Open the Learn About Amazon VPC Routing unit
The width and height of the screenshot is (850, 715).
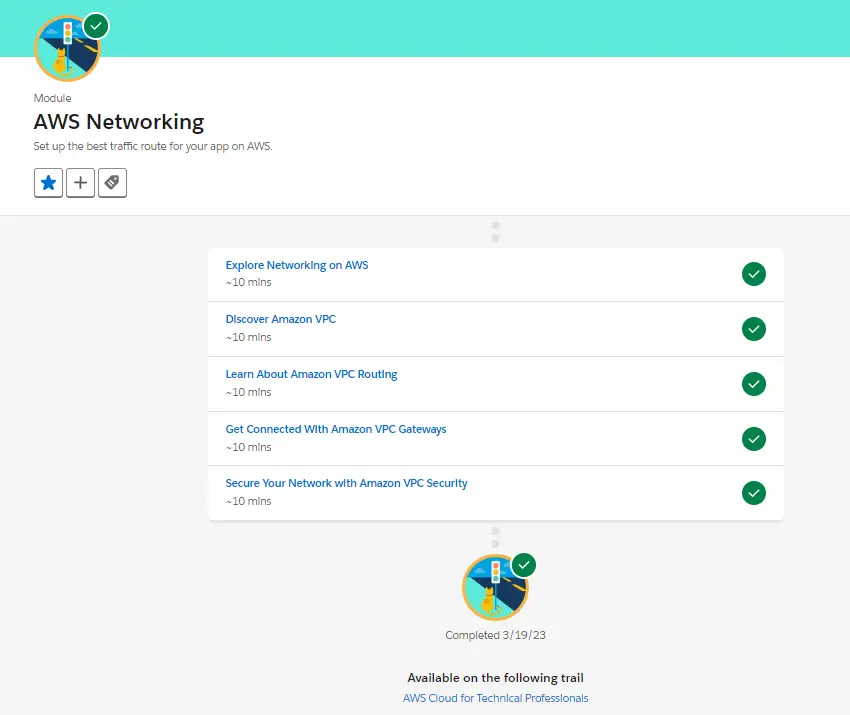pos(312,374)
